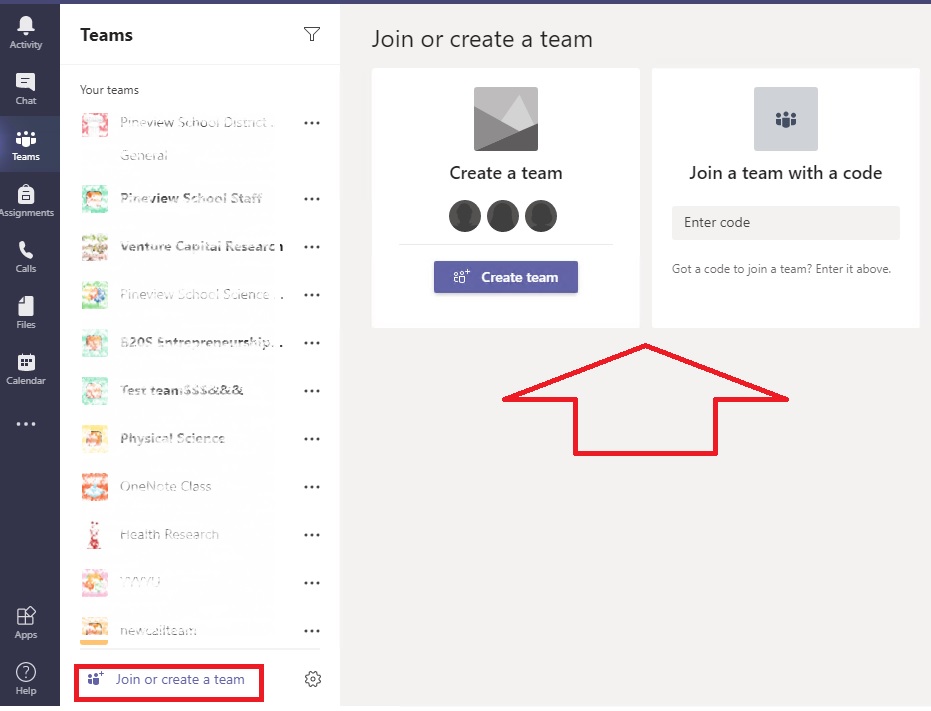
Task: Open more options for Venture Capital Research
Action: 312,247
